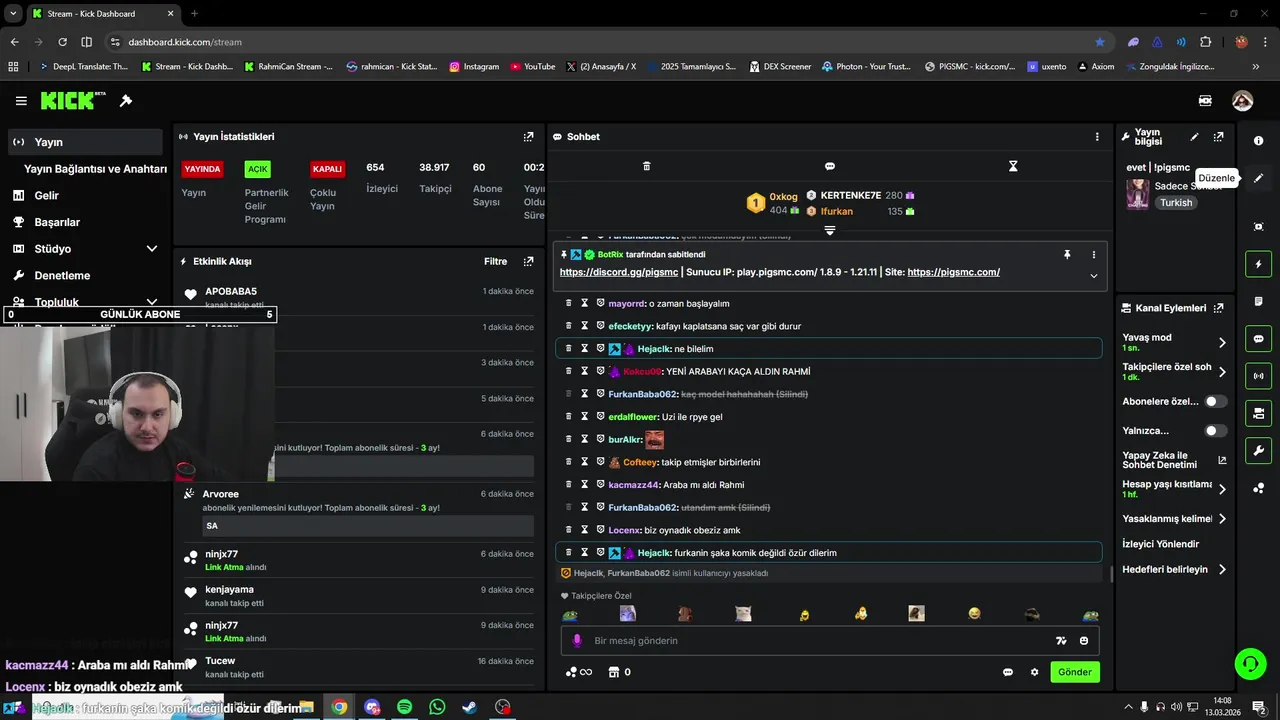Click the Düzenle pencil in right sidebar

tap(1258, 178)
